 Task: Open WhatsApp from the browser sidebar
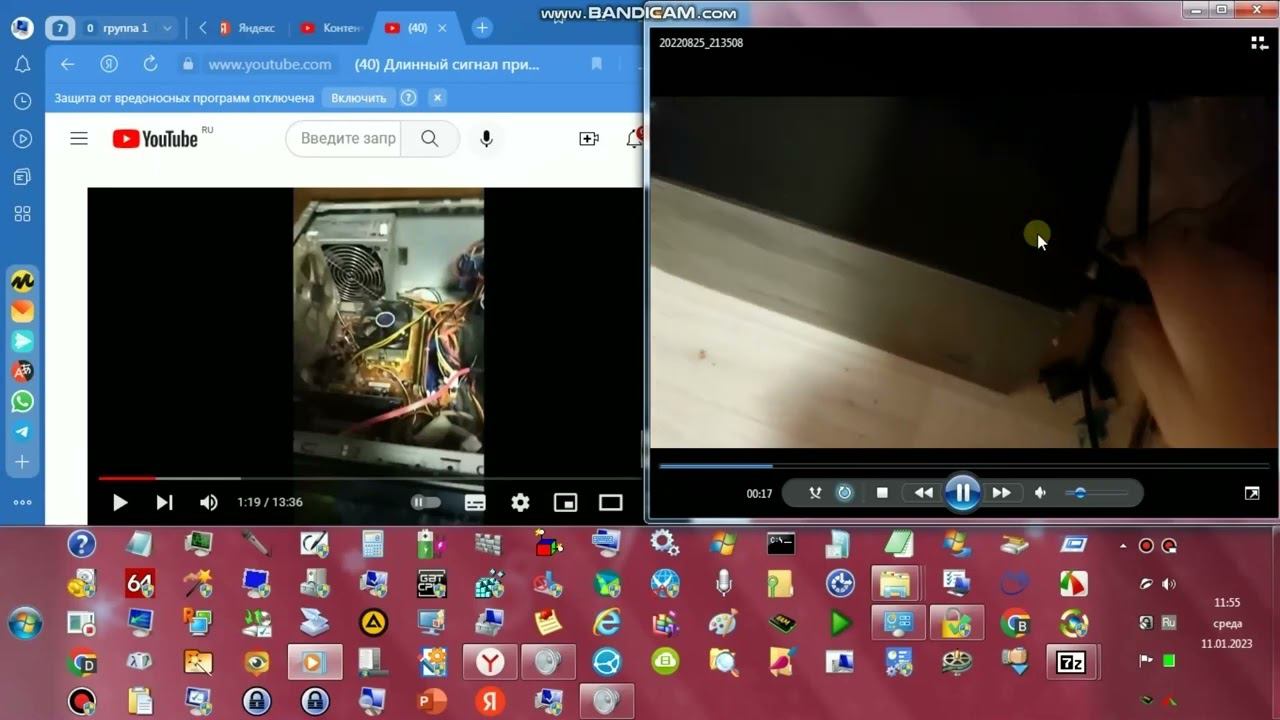[22, 402]
